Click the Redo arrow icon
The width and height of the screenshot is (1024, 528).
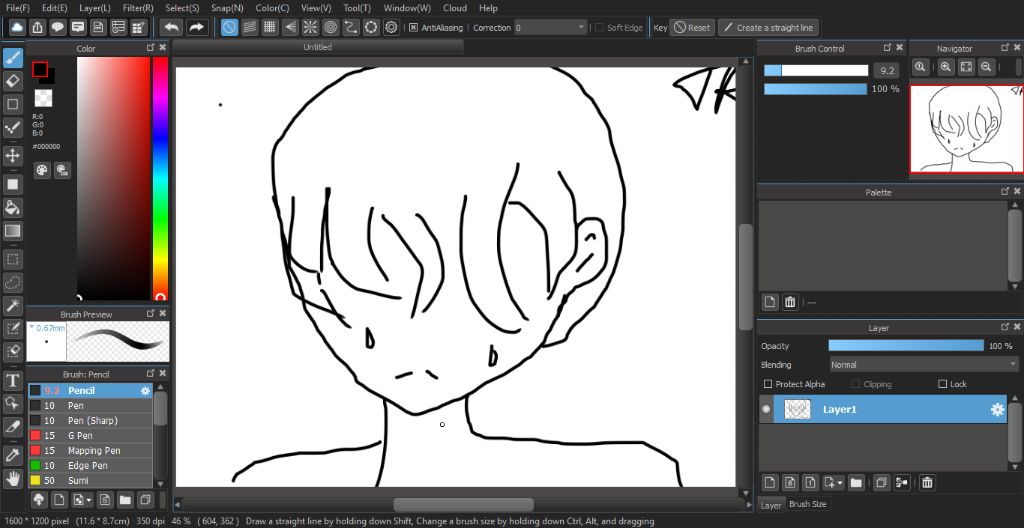(x=195, y=27)
